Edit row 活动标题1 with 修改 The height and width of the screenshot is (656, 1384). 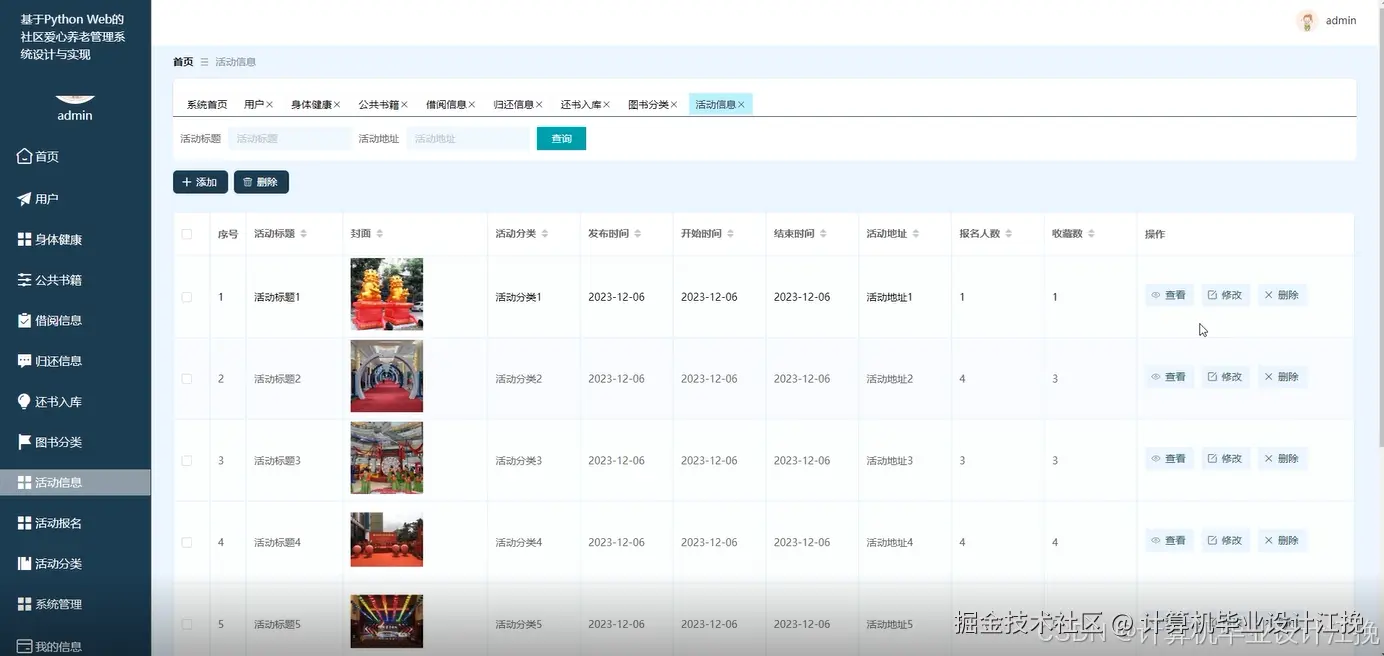[x=1225, y=295]
